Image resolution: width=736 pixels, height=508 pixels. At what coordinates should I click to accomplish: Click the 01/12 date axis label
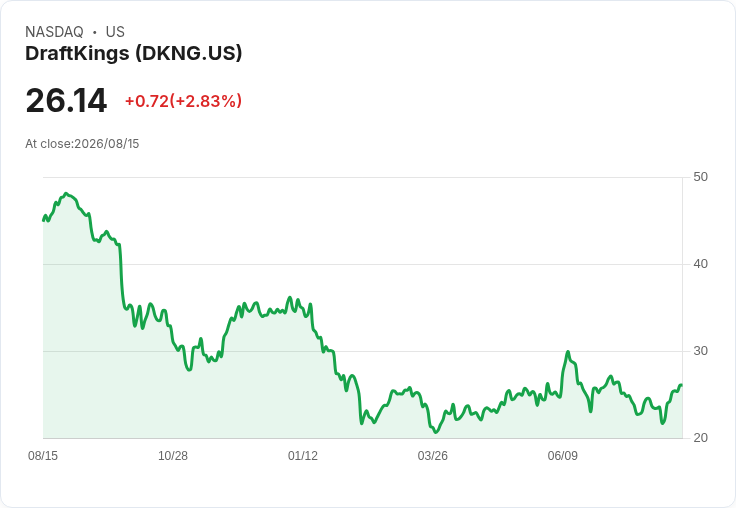[303, 455]
